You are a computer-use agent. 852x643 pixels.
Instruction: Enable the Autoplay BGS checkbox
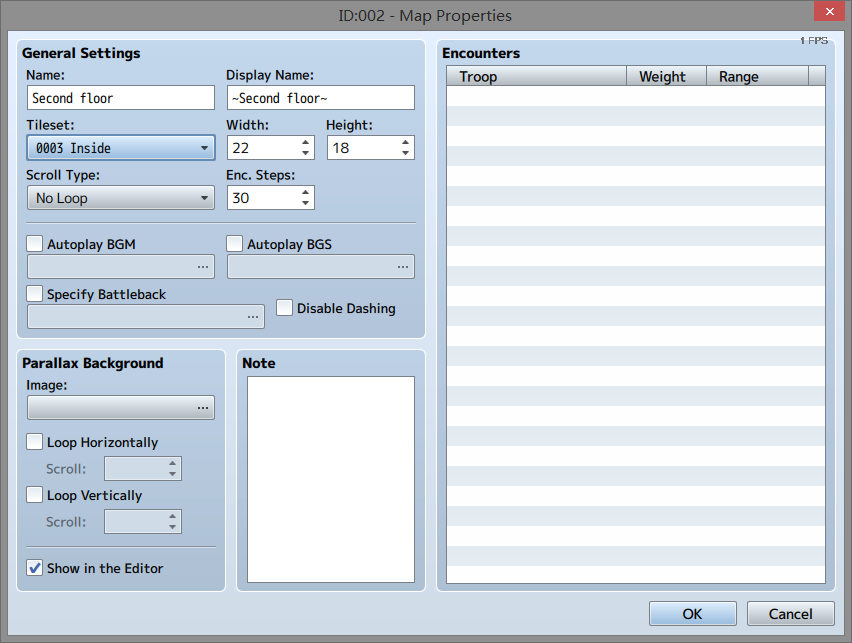tap(235, 244)
